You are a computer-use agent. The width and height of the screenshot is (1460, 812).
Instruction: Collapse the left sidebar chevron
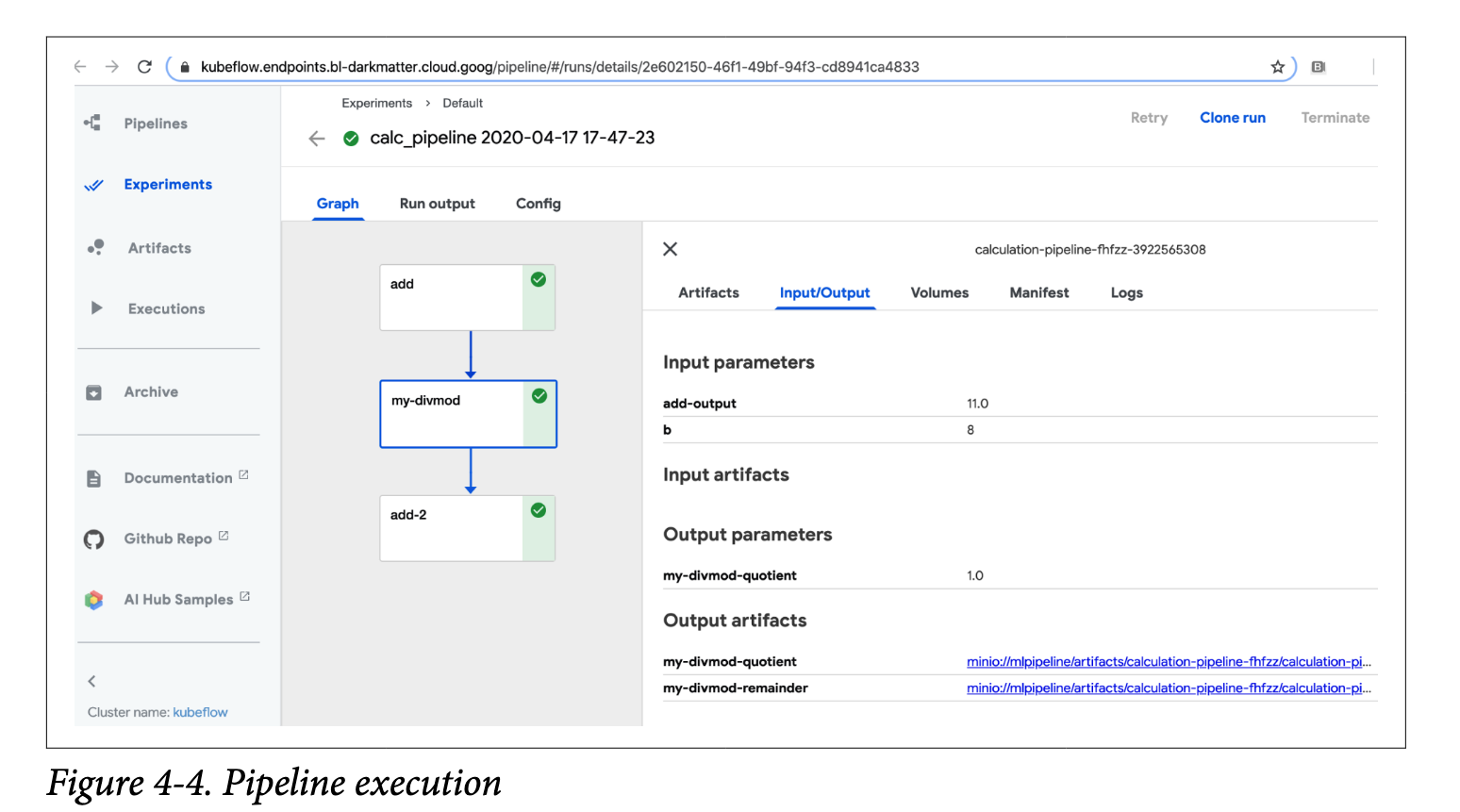point(91,681)
